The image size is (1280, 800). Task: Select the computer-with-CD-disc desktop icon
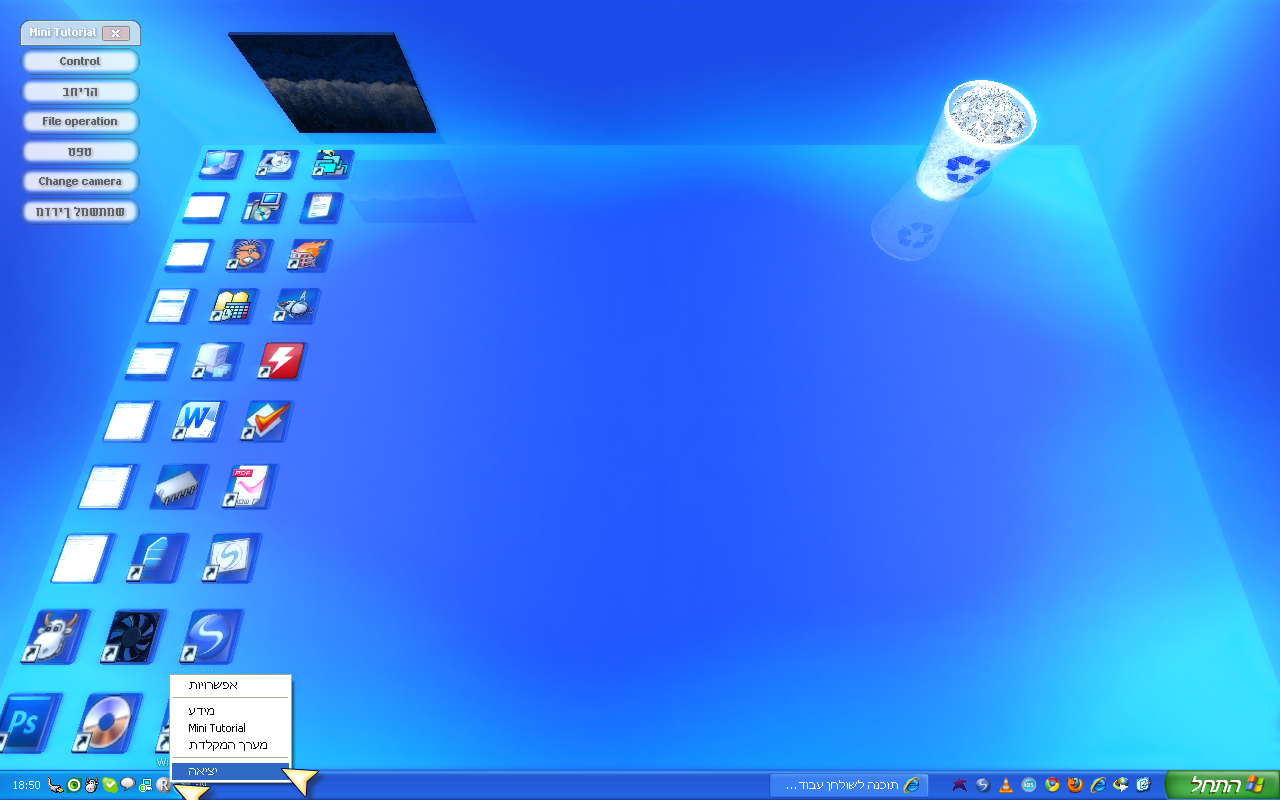[x=265, y=207]
